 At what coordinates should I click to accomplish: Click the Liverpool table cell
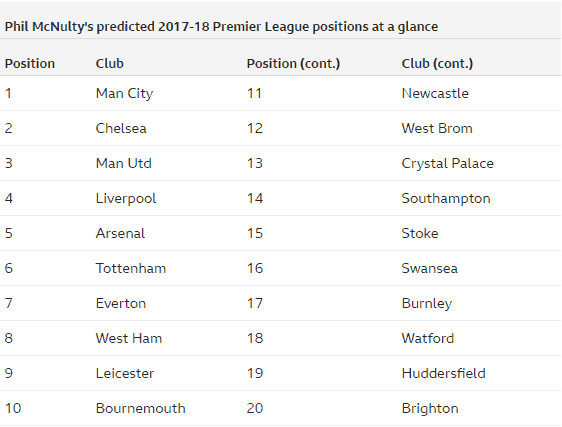coord(126,199)
